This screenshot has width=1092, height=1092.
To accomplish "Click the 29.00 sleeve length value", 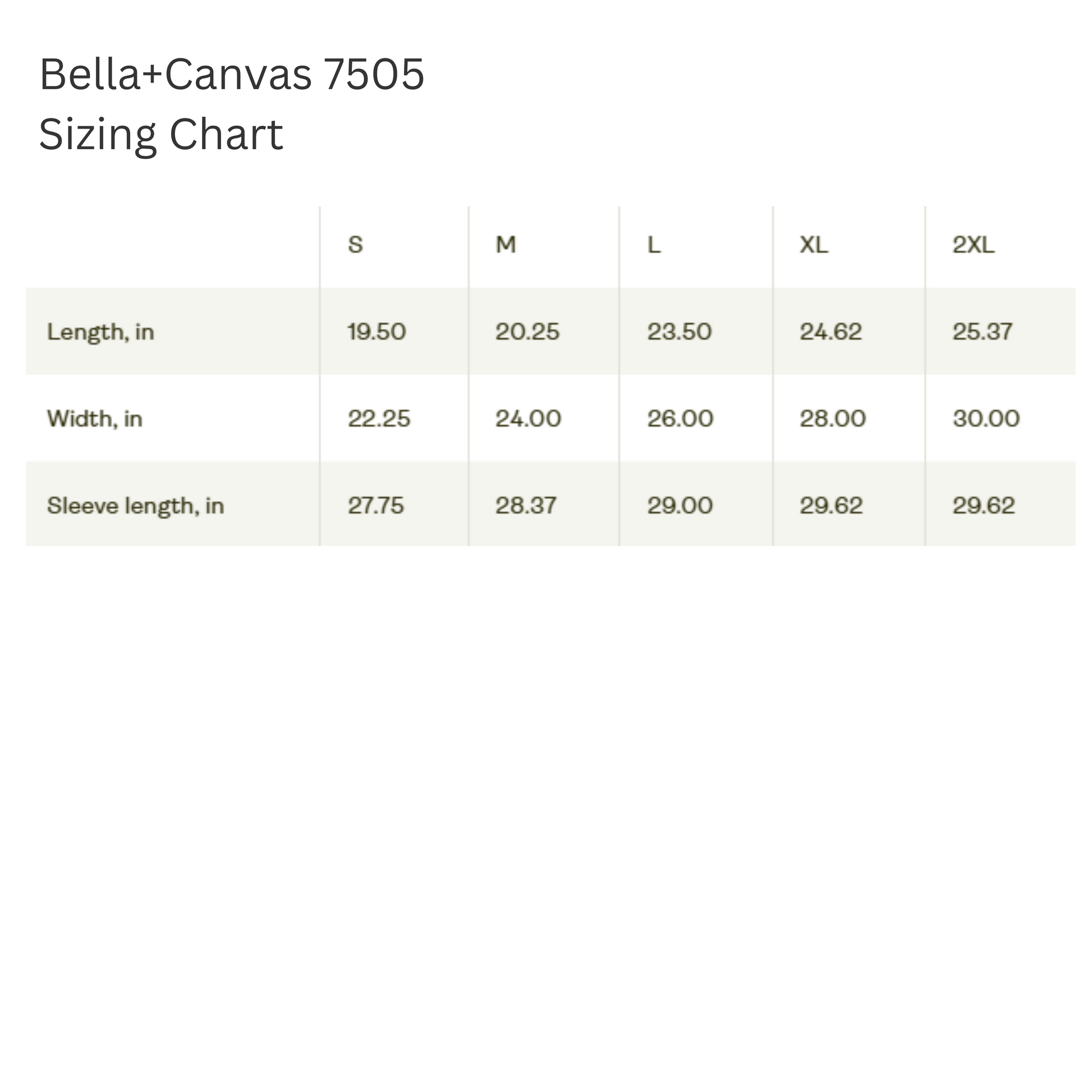I will [x=680, y=506].
